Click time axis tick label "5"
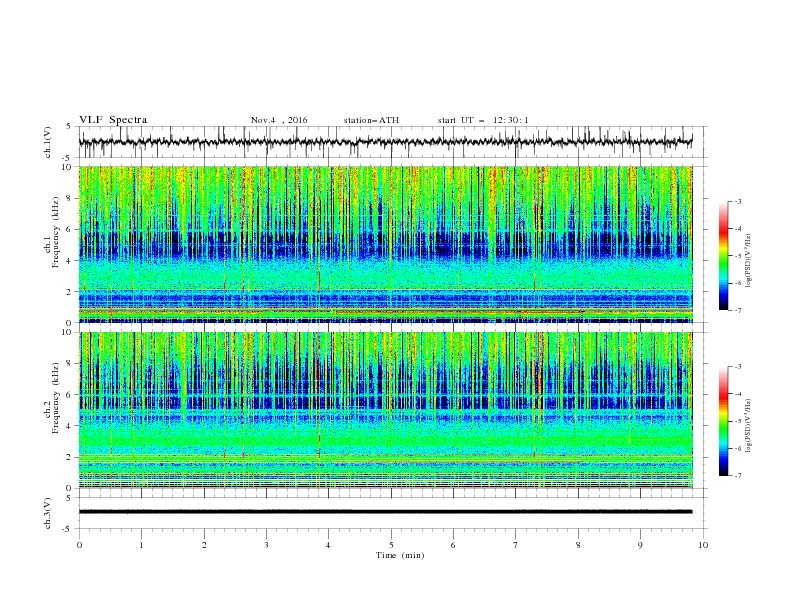This screenshot has width=792, height=612. [391, 545]
